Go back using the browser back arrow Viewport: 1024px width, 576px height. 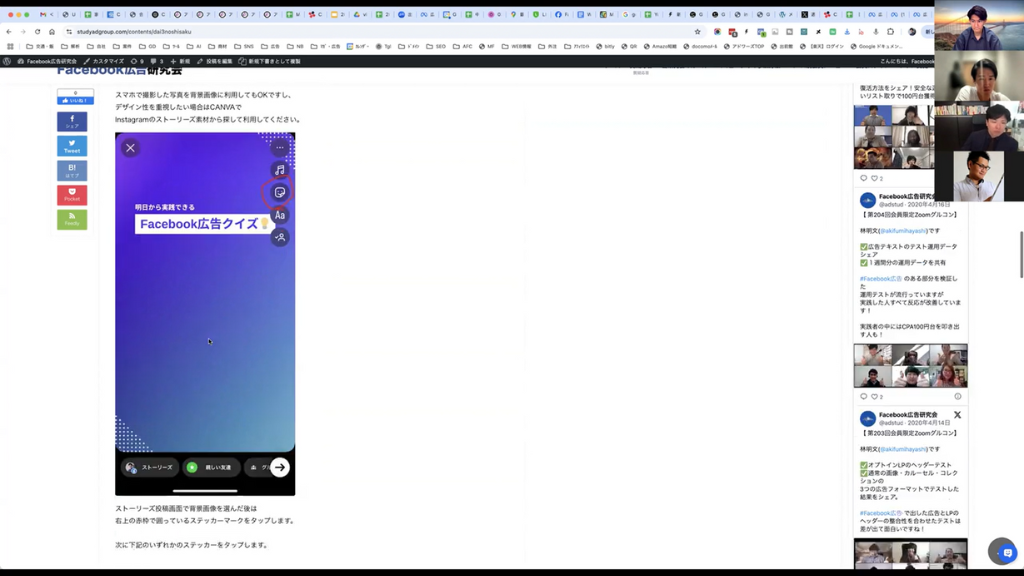click(x=8, y=31)
